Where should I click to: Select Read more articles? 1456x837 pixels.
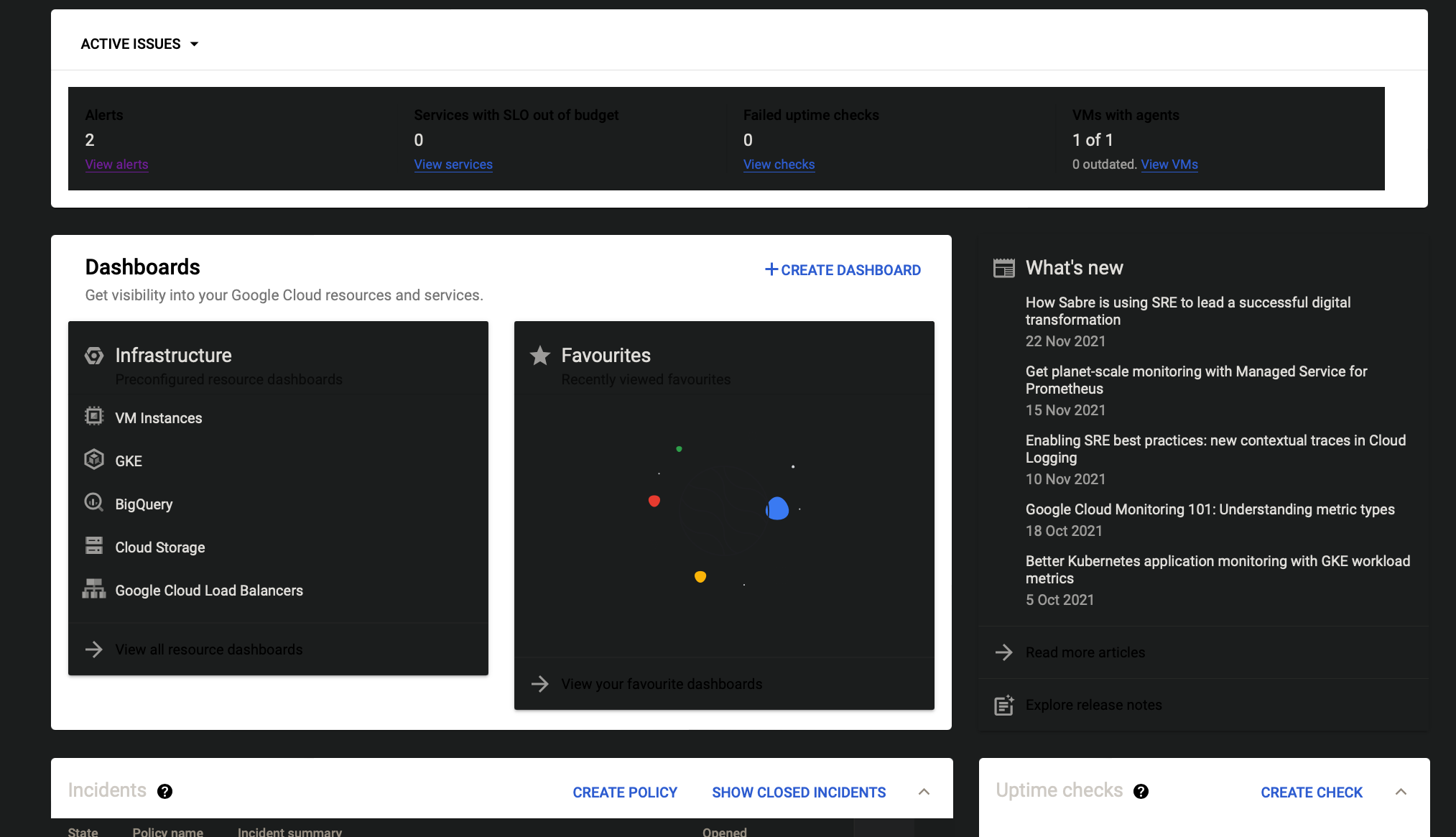click(x=1085, y=652)
